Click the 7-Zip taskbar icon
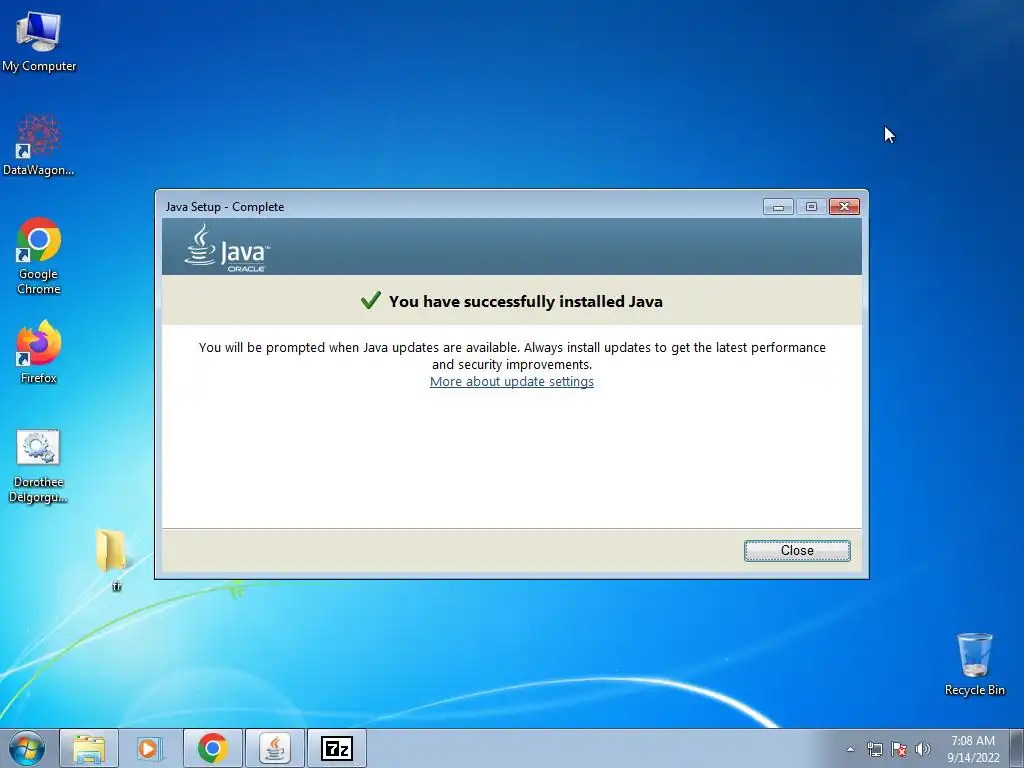Image resolution: width=1024 pixels, height=768 pixels. click(x=336, y=748)
